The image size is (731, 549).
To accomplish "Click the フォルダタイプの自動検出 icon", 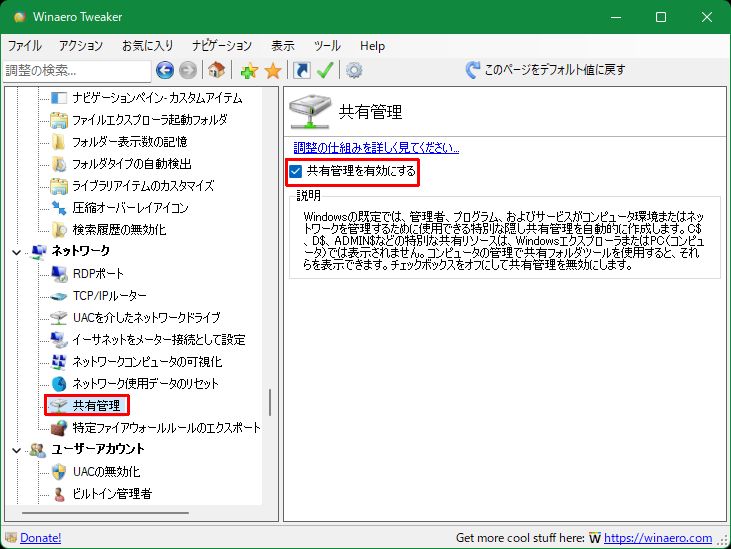I will pos(59,164).
